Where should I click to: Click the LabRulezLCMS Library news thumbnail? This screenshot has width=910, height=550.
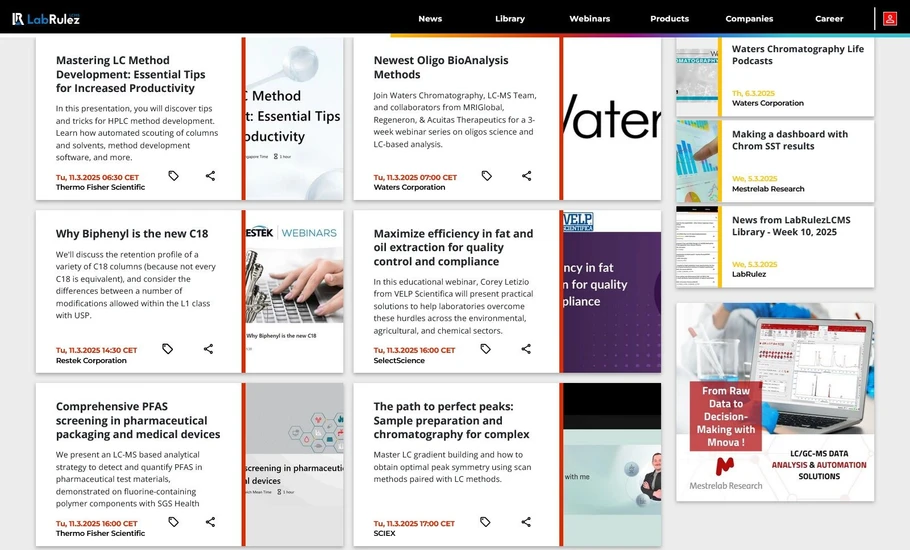(x=697, y=247)
